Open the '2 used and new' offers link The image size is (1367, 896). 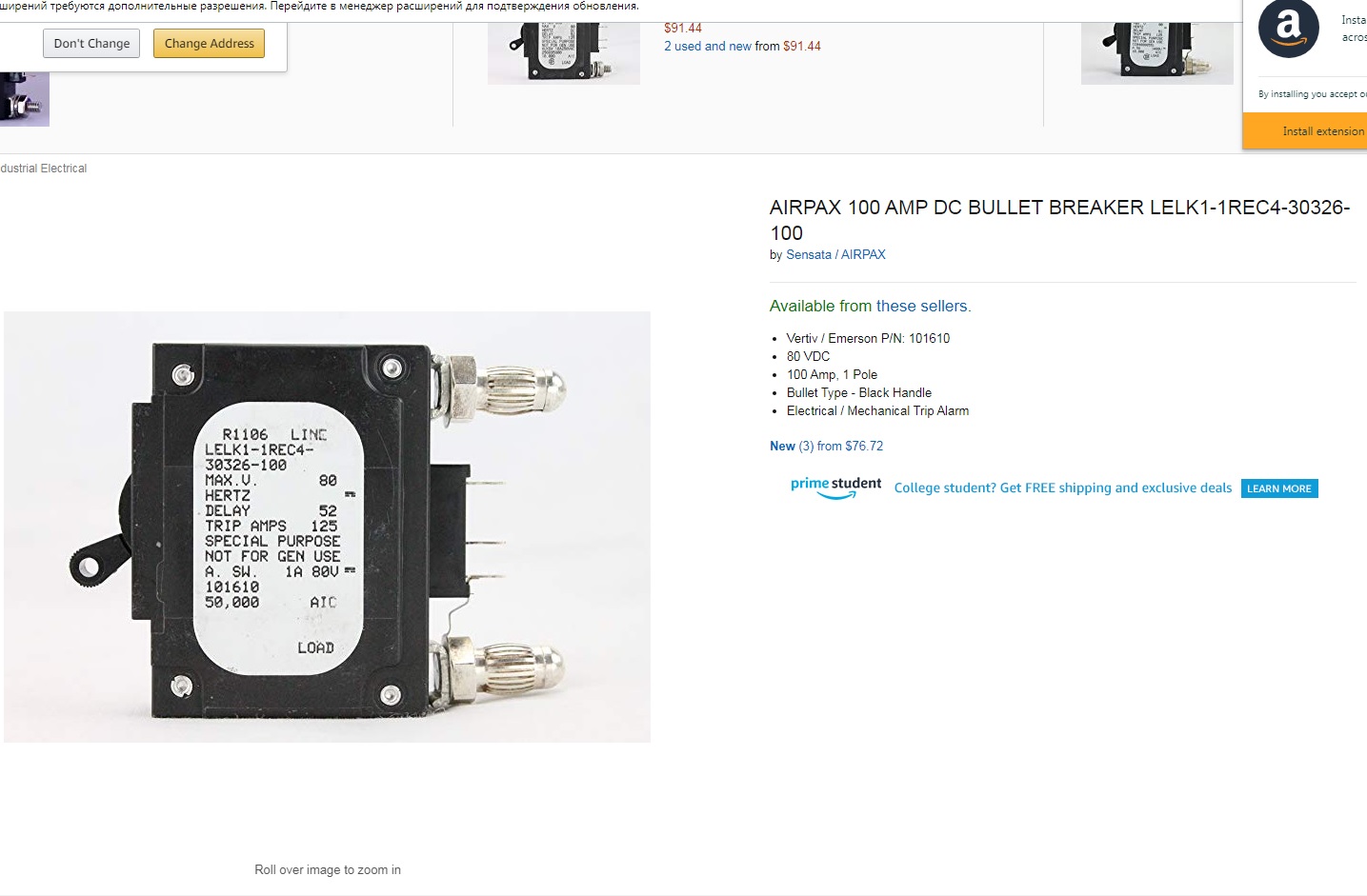point(708,46)
